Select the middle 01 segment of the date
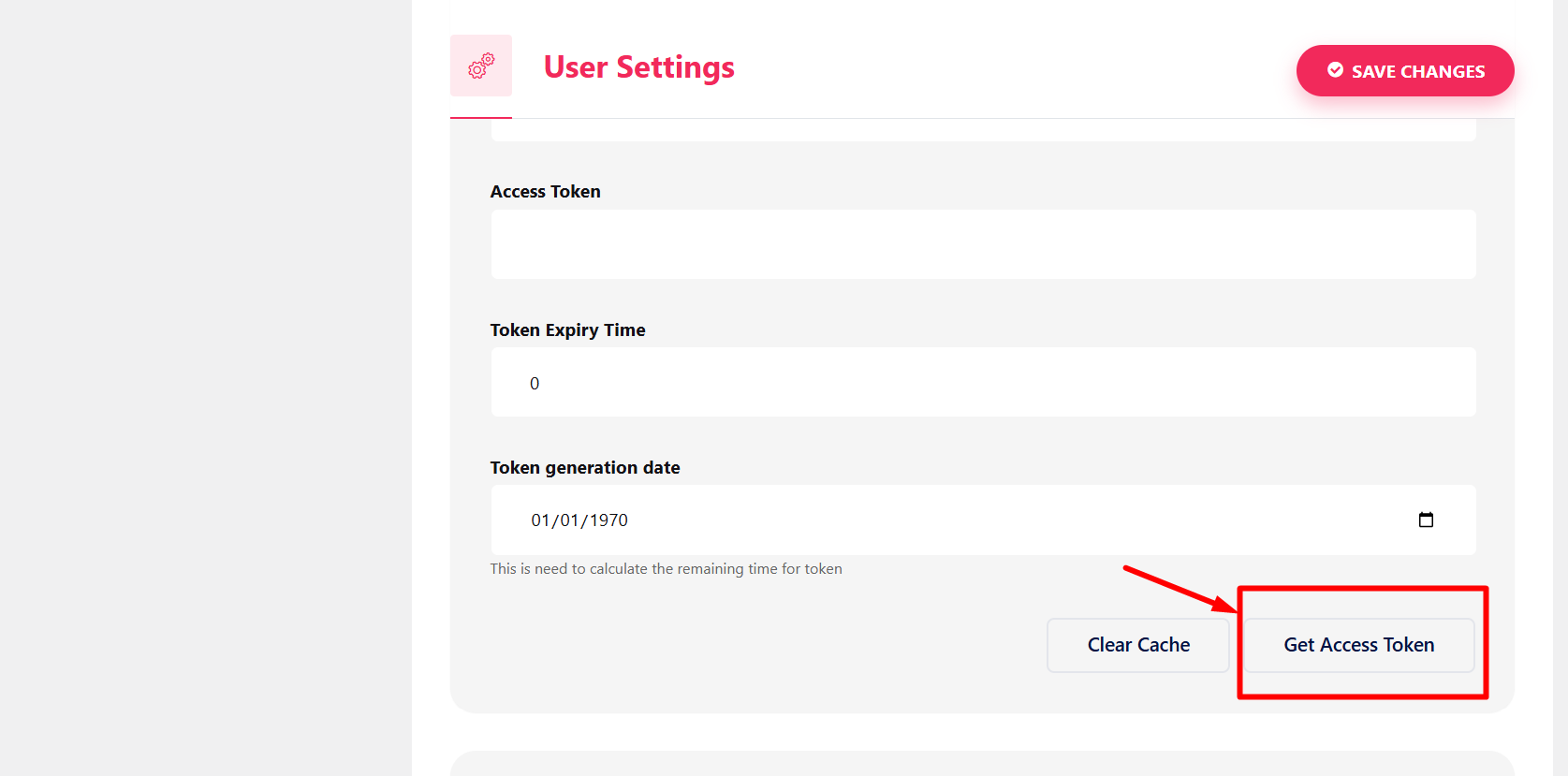This screenshot has width=1568, height=776. click(x=569, y=520)
